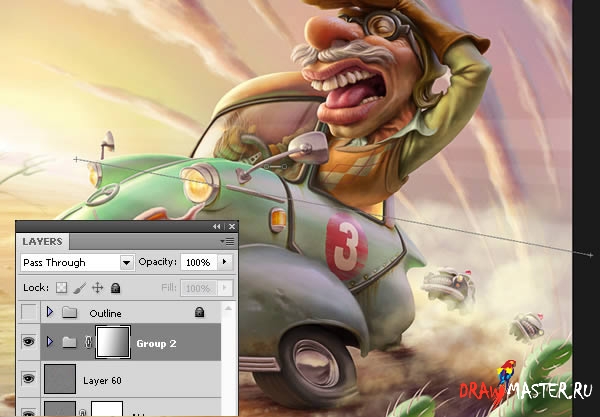Collapse Layers panel with double-arrow icon

pos(217,226)
